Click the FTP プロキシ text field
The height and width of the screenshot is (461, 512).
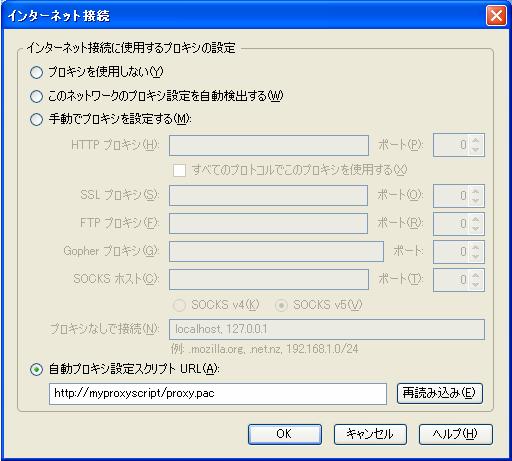(x=268, y=223)
